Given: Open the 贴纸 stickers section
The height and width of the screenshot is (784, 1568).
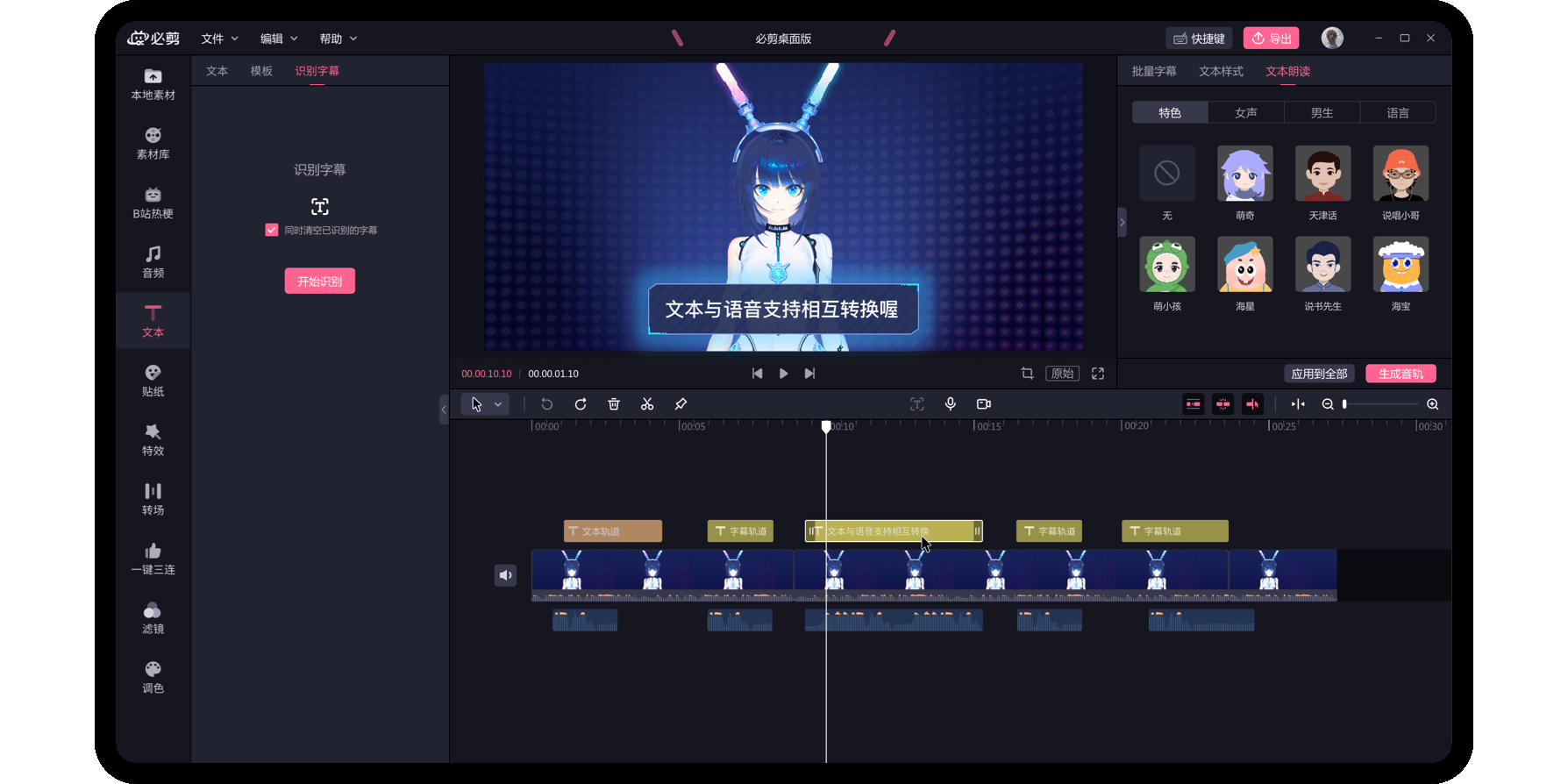Looking at the screenshot, I should click(x=153, y=381).
